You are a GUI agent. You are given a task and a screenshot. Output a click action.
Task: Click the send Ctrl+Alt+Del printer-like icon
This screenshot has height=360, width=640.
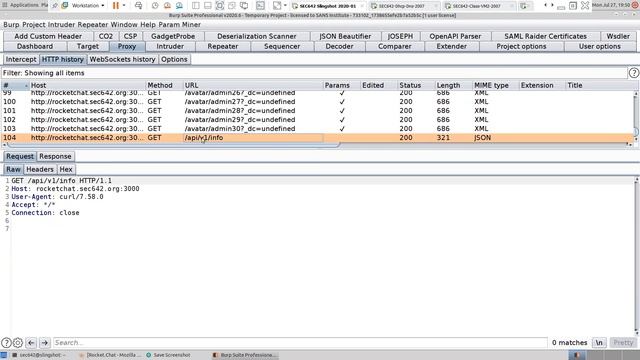(139, 6)
